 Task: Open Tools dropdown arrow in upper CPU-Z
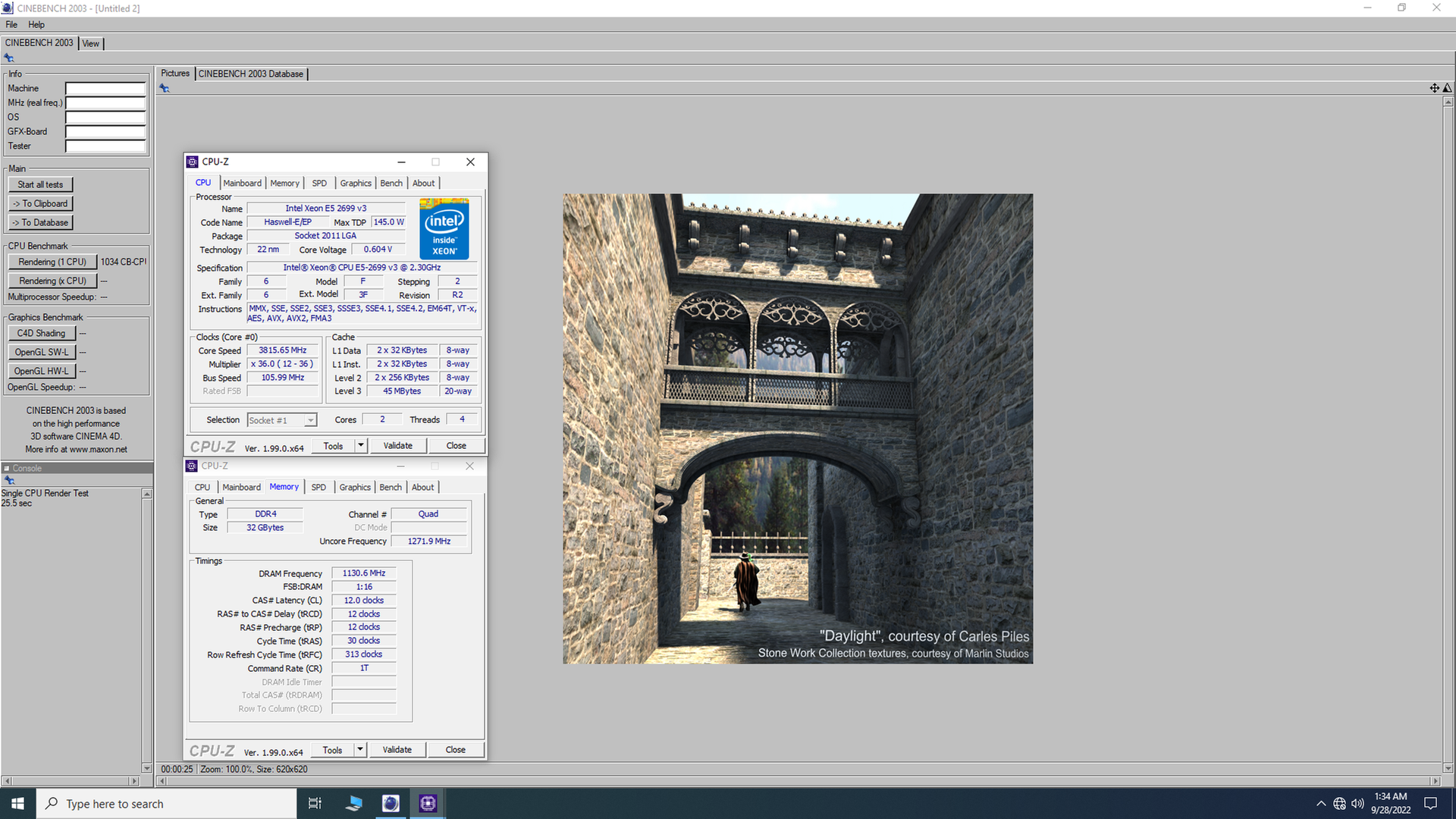click(361, 446)
